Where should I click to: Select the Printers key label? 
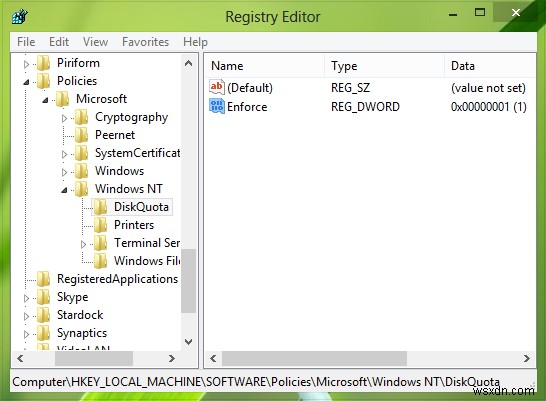click(x=134, y=225)
